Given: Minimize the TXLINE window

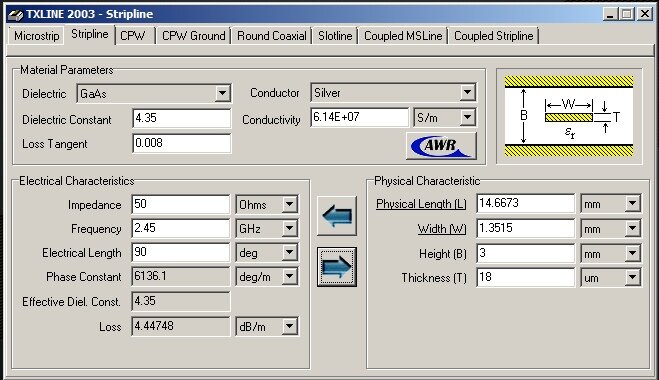Looking at the screenshot, I should coord(610,14).
